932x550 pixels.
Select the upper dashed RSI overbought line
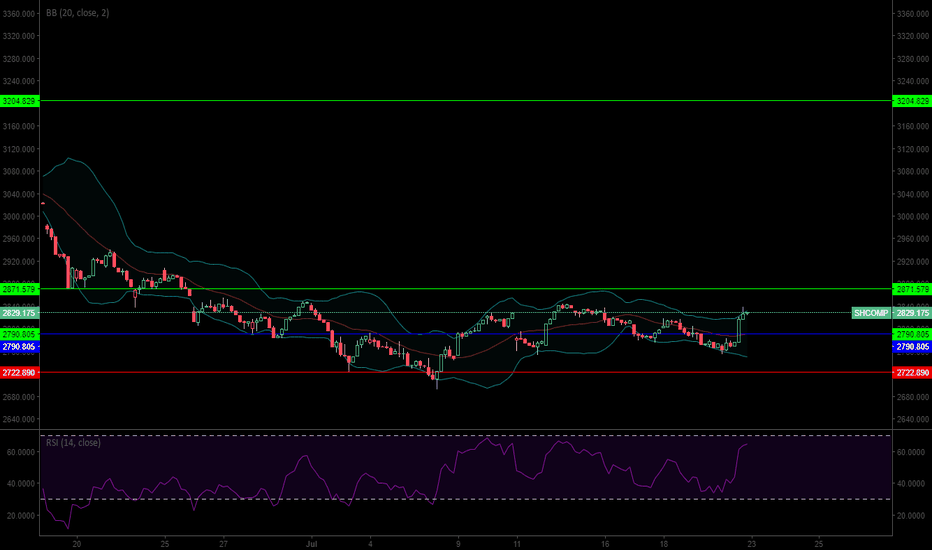coord(466,436)
